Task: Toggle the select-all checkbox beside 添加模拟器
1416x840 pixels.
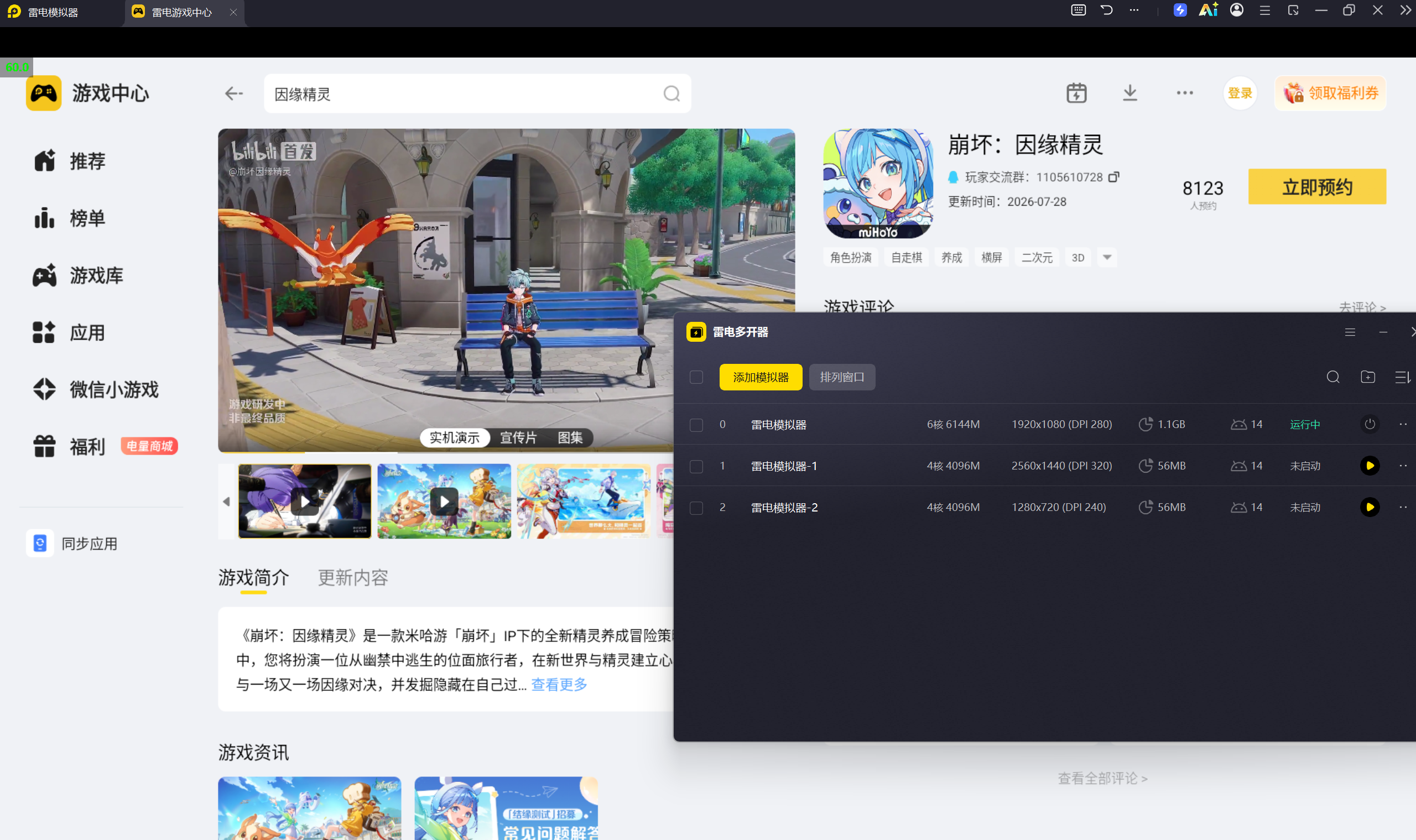Action: 696,377
